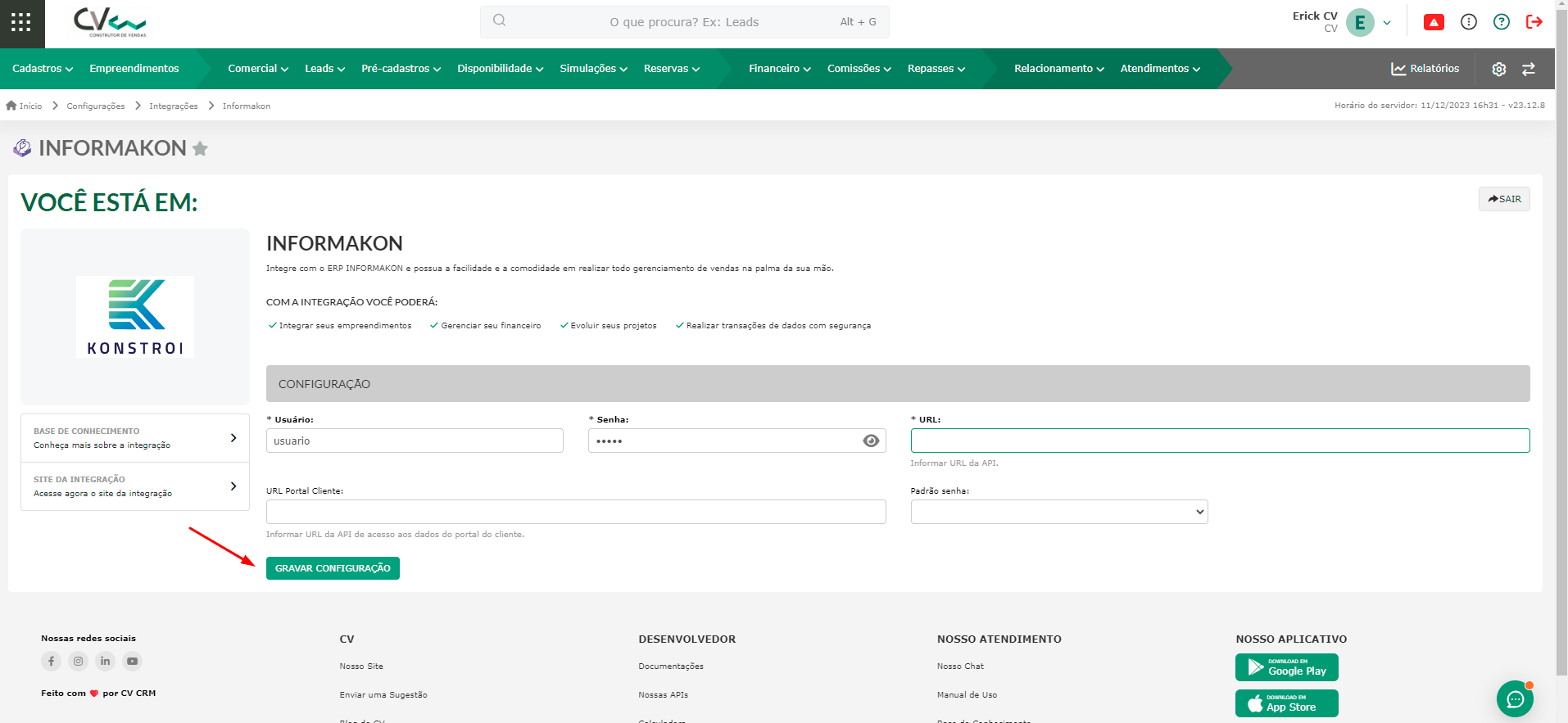Go to Integrações breadcrumb

click(174, 106)
